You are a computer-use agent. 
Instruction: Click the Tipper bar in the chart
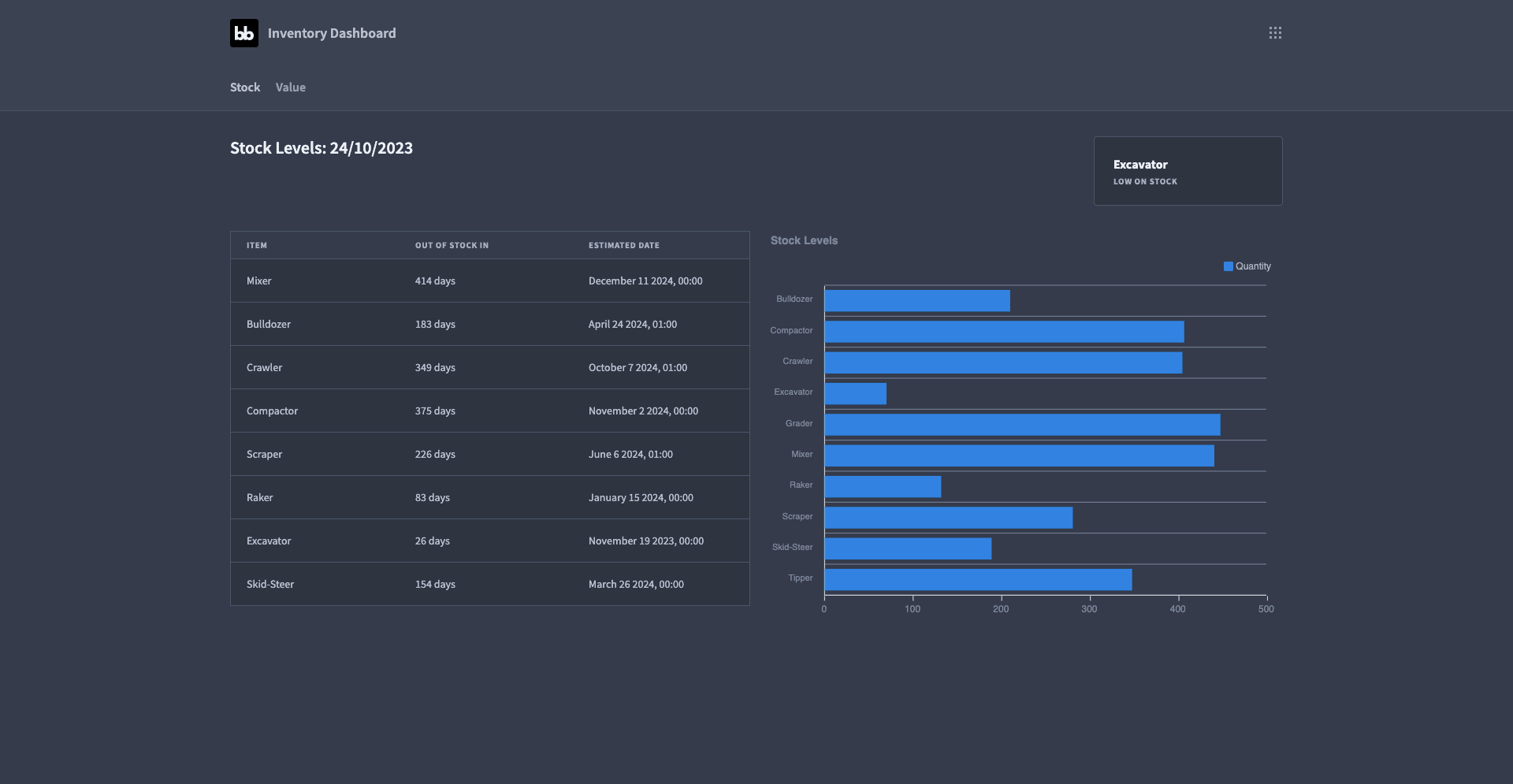(x=978, y=579)
